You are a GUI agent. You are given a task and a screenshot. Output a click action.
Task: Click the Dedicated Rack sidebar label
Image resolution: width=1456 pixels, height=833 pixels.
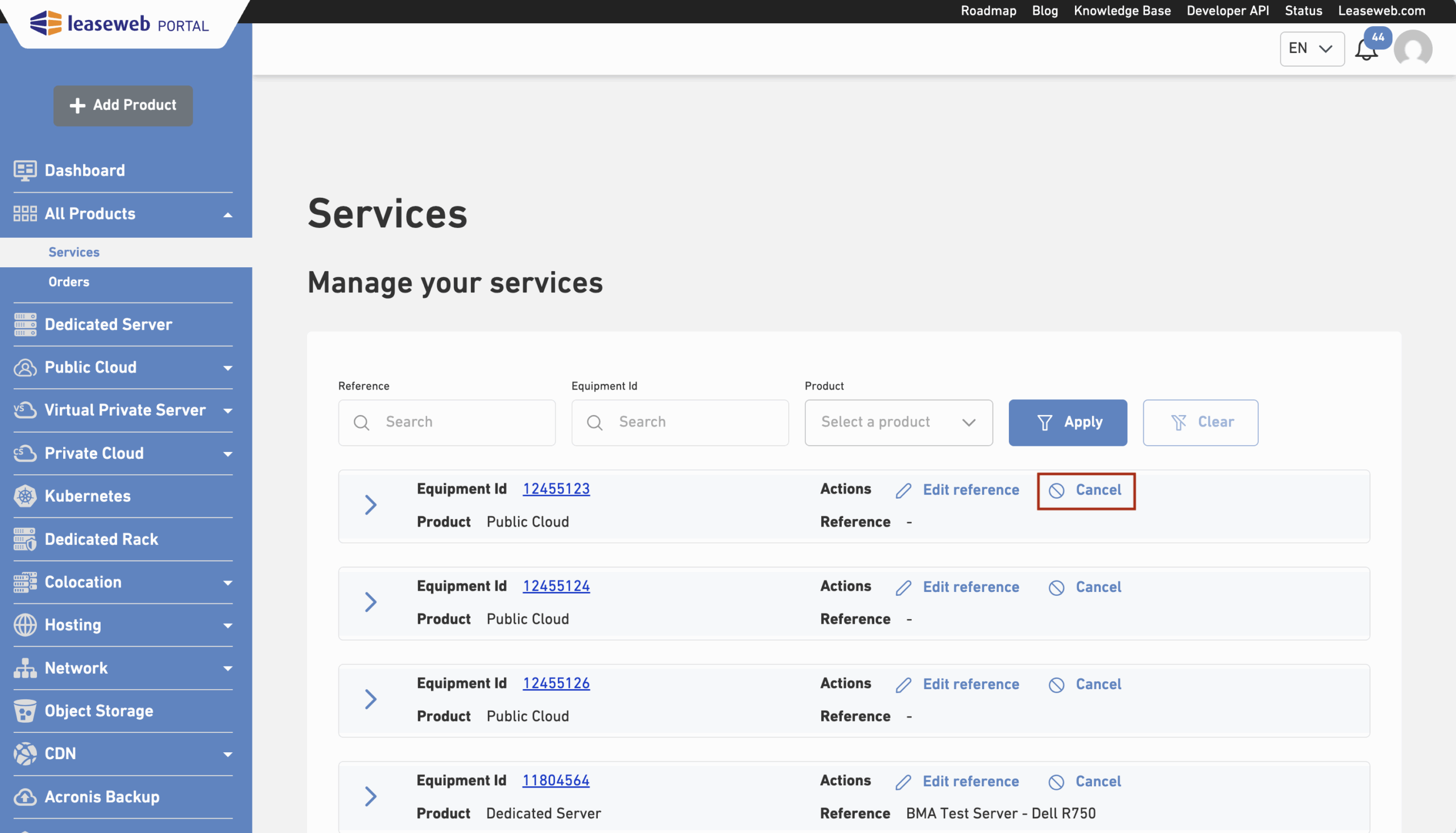pos(101,540)
